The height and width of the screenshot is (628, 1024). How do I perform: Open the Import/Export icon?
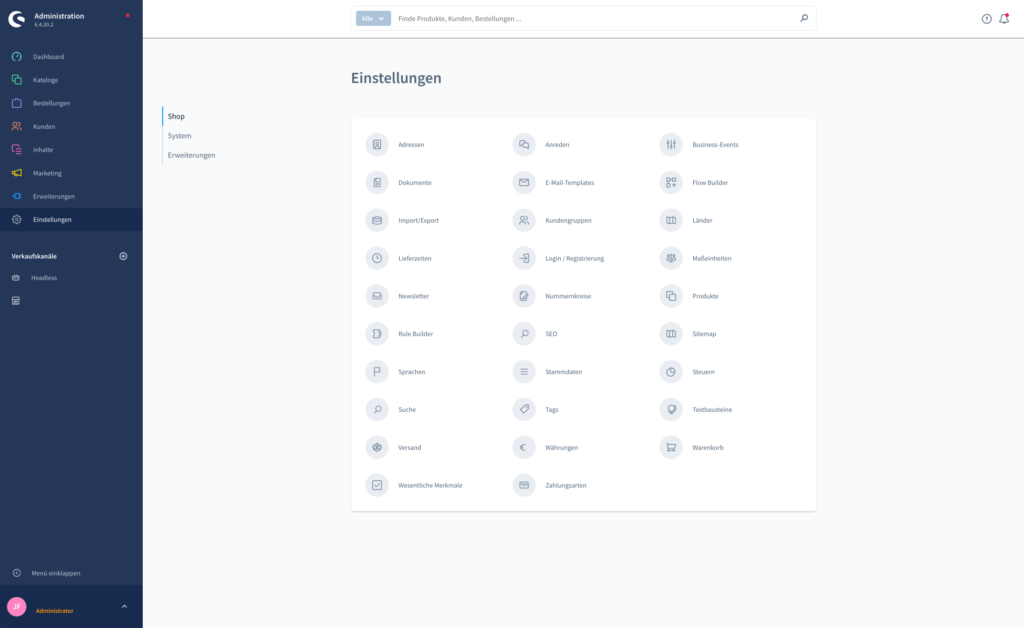pos(377,220)
